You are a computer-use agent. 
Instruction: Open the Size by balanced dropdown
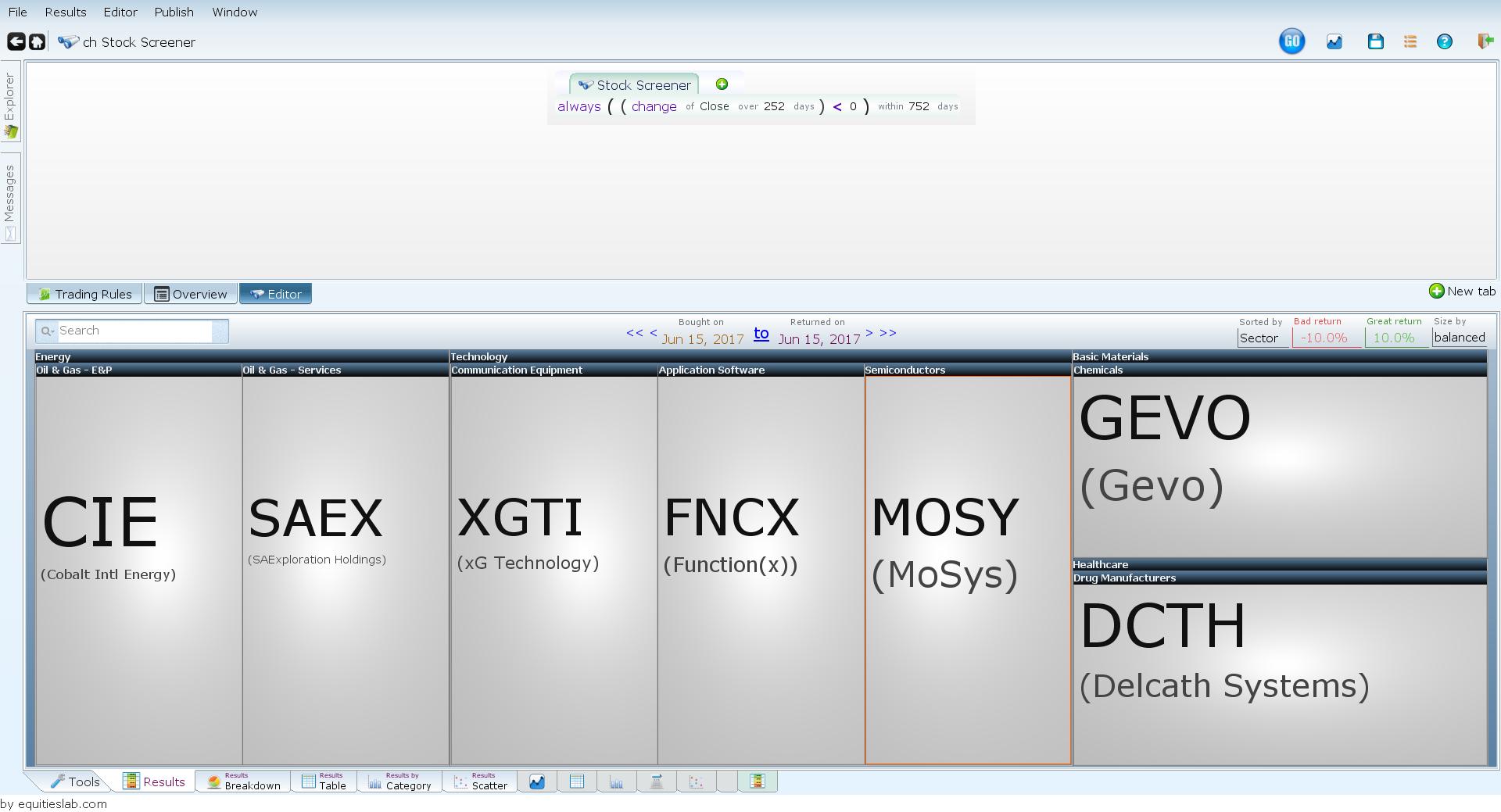tap(1460, 338)
